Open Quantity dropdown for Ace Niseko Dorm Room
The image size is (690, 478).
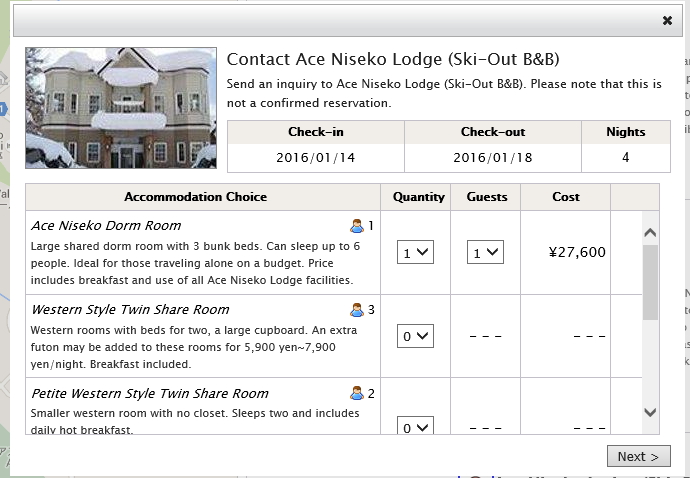click(415, 252)
